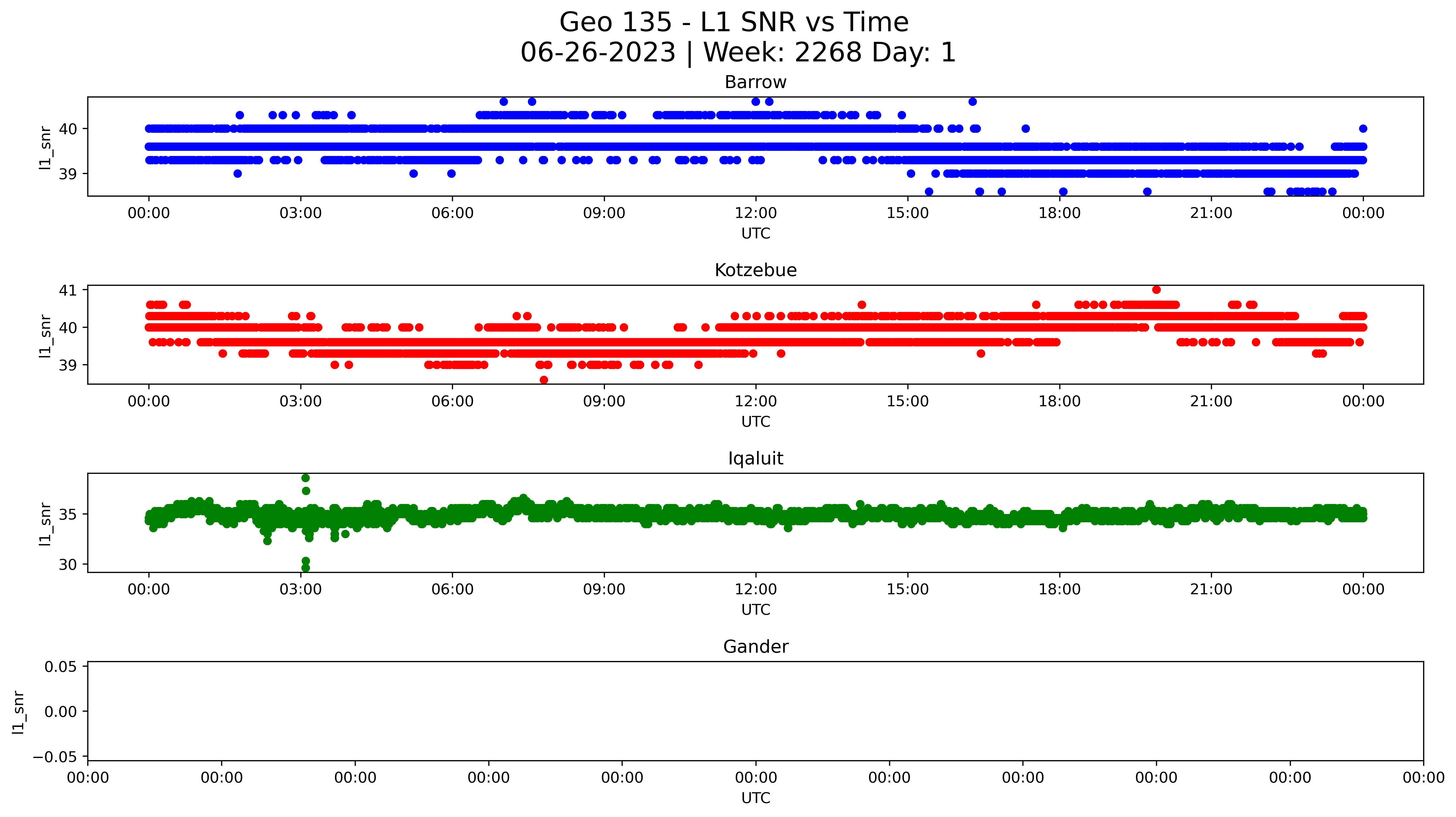Image resolution: width=1456 pixels, height=817 pixels.
Task: Click the highest red point near 41 in Kotzebue
Action: [x=1156, y=290]
